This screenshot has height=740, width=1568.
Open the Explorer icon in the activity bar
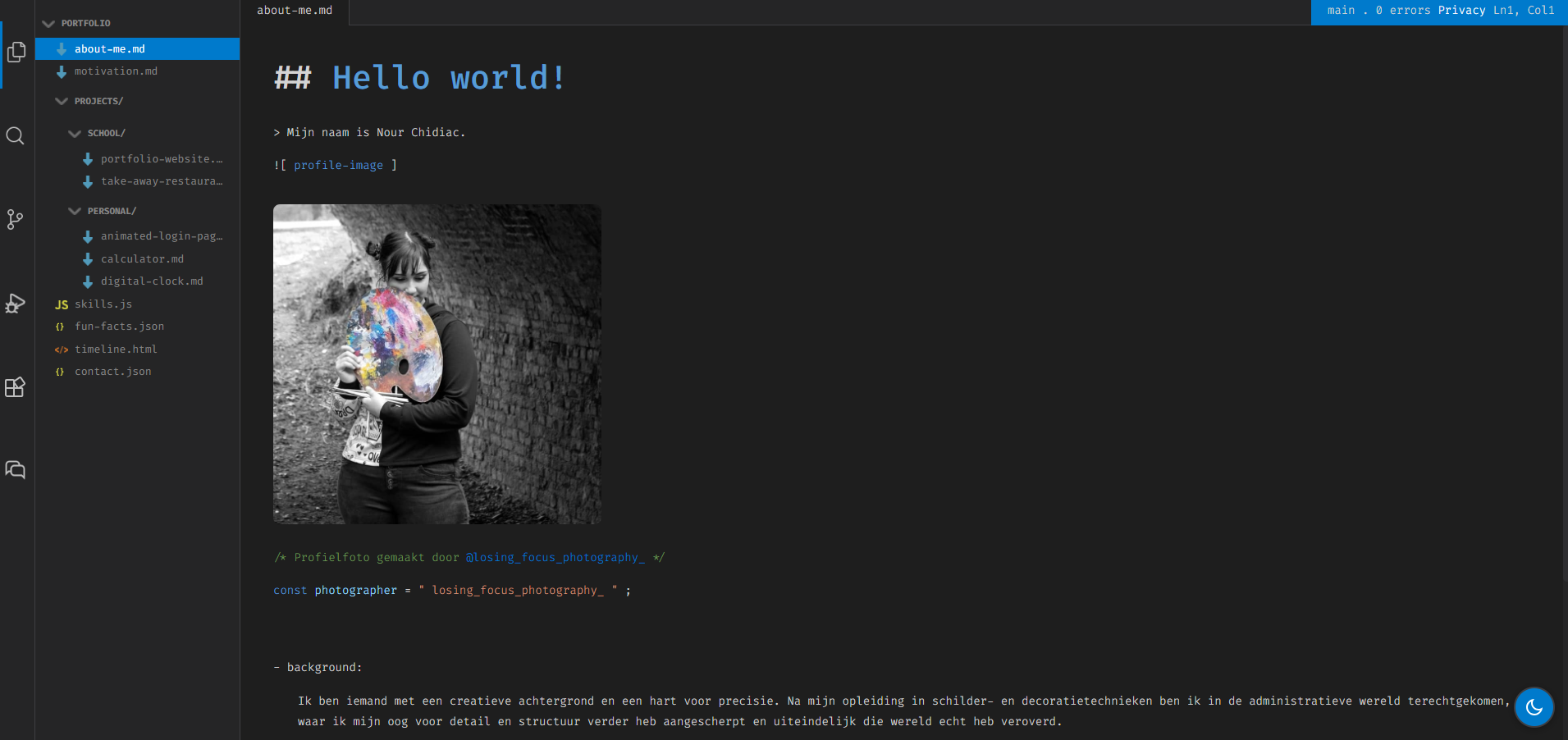16,52
